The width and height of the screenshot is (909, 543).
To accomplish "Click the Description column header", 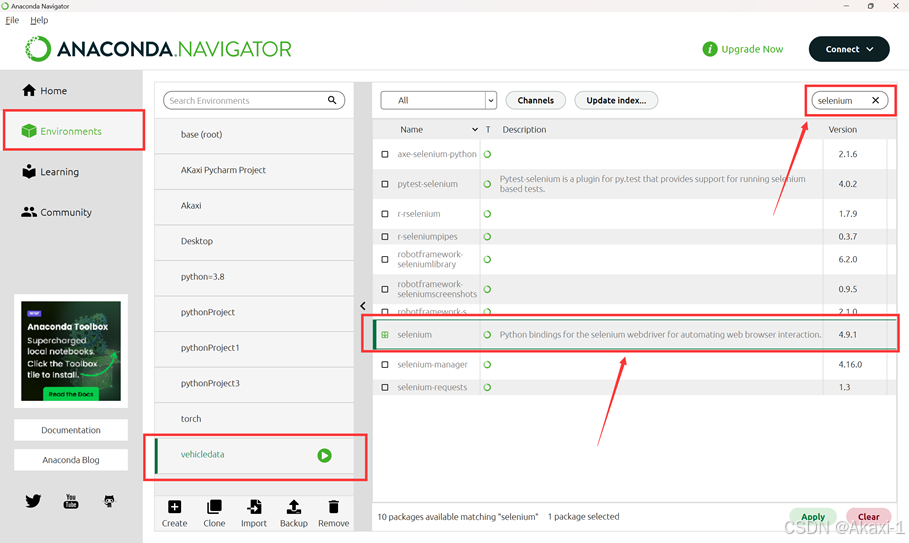I will [524, 130].
